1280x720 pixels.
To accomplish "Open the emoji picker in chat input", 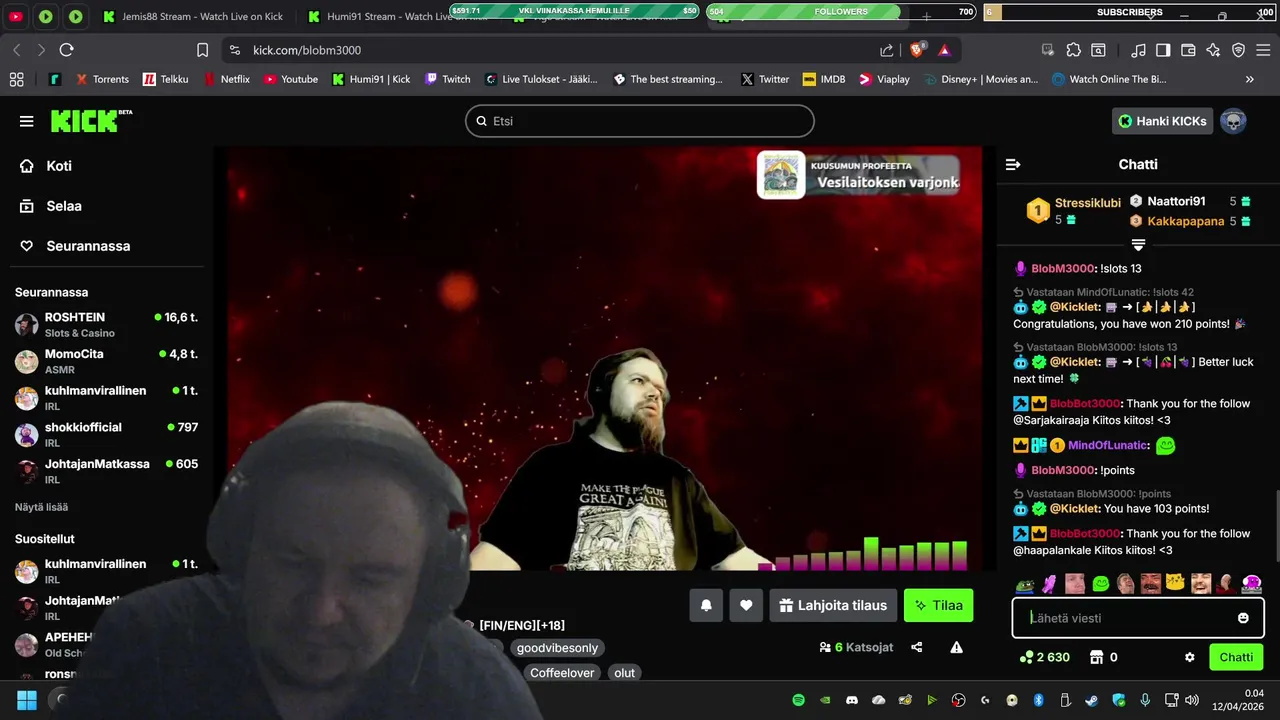I will 1243,618.
